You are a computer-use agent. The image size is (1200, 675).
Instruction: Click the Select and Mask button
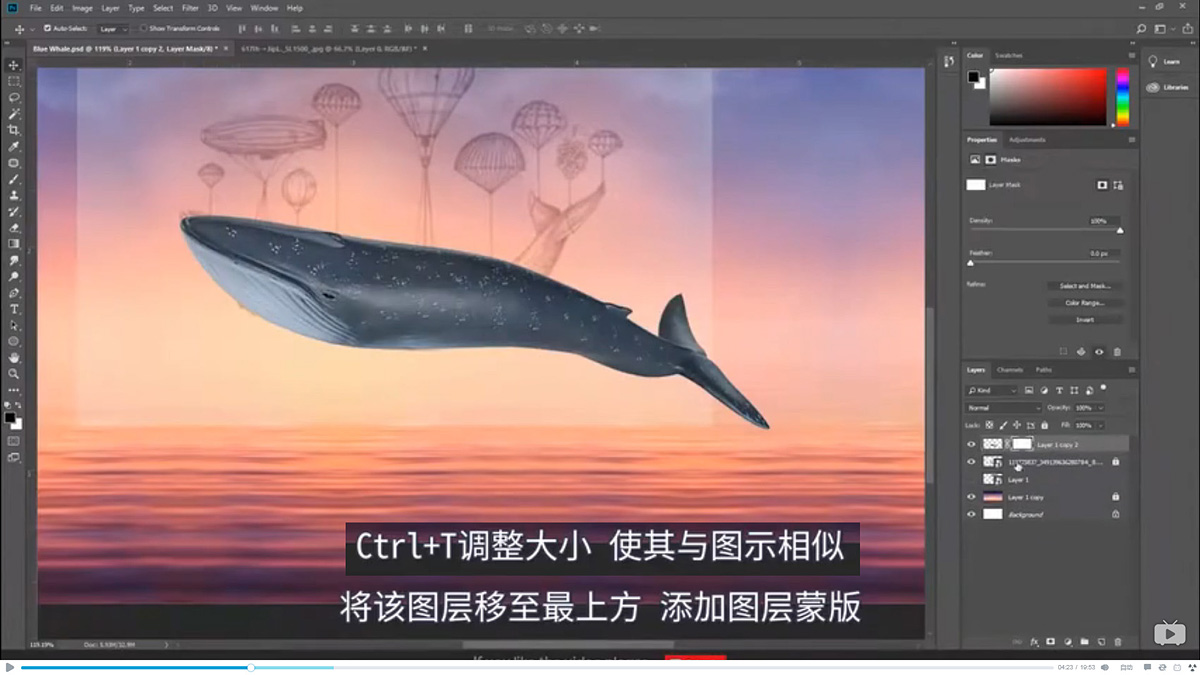tap(1086, 285)
